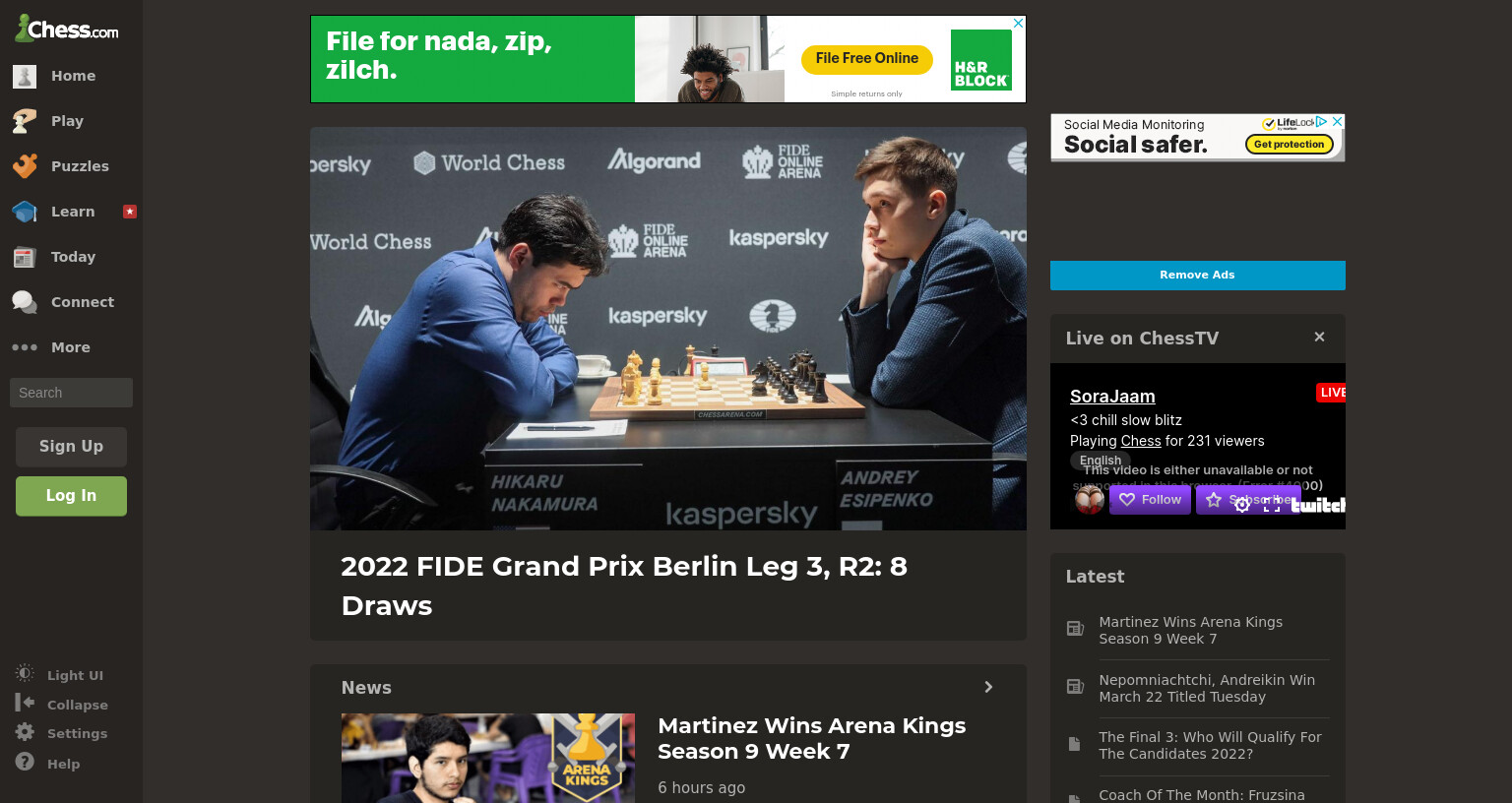
Task: Select the Learn graduation cap icon
Action: [25, 212]
